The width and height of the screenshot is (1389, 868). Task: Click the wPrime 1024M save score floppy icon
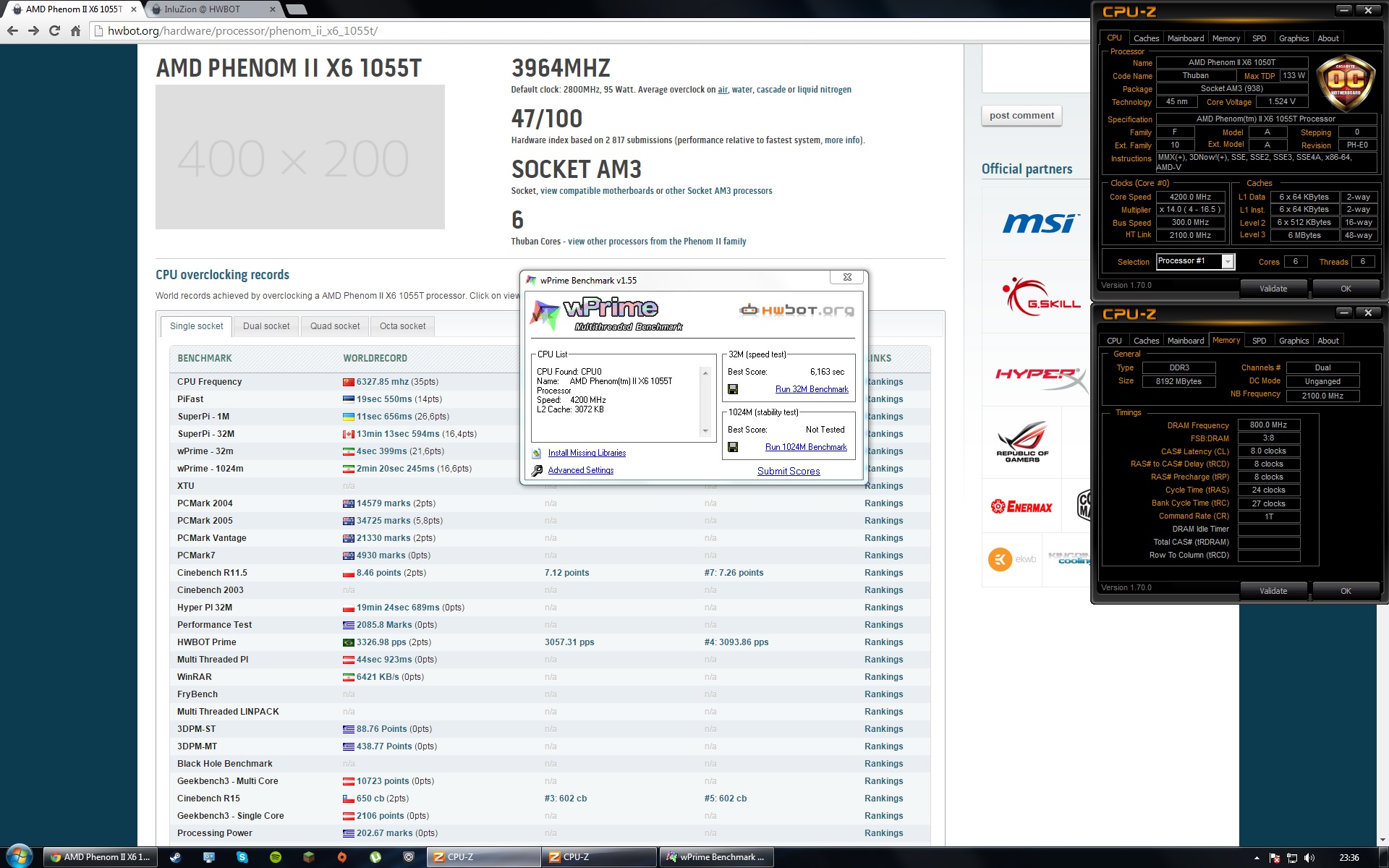733,447
